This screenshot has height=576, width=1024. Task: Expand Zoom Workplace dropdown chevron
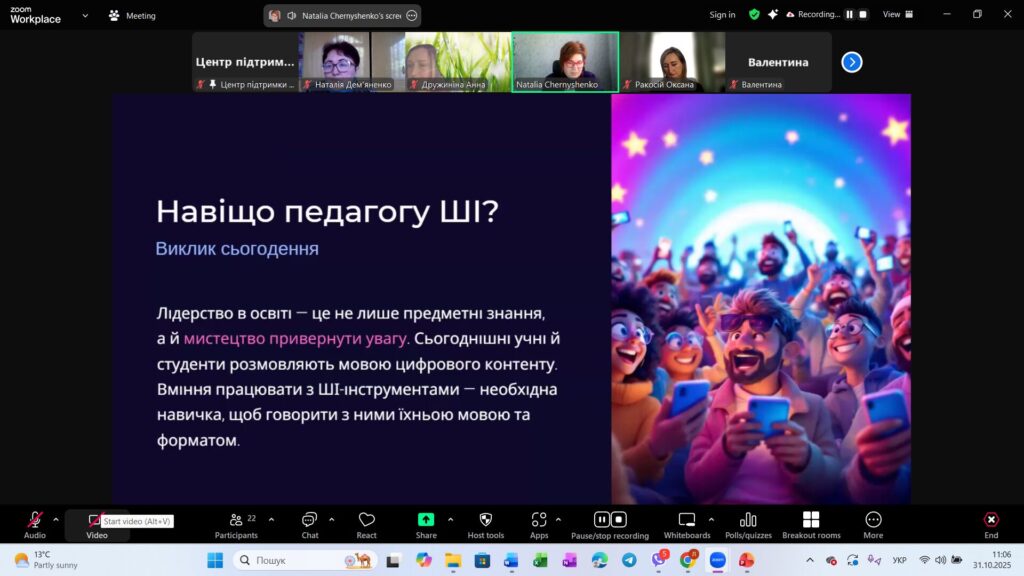point(85,16)
